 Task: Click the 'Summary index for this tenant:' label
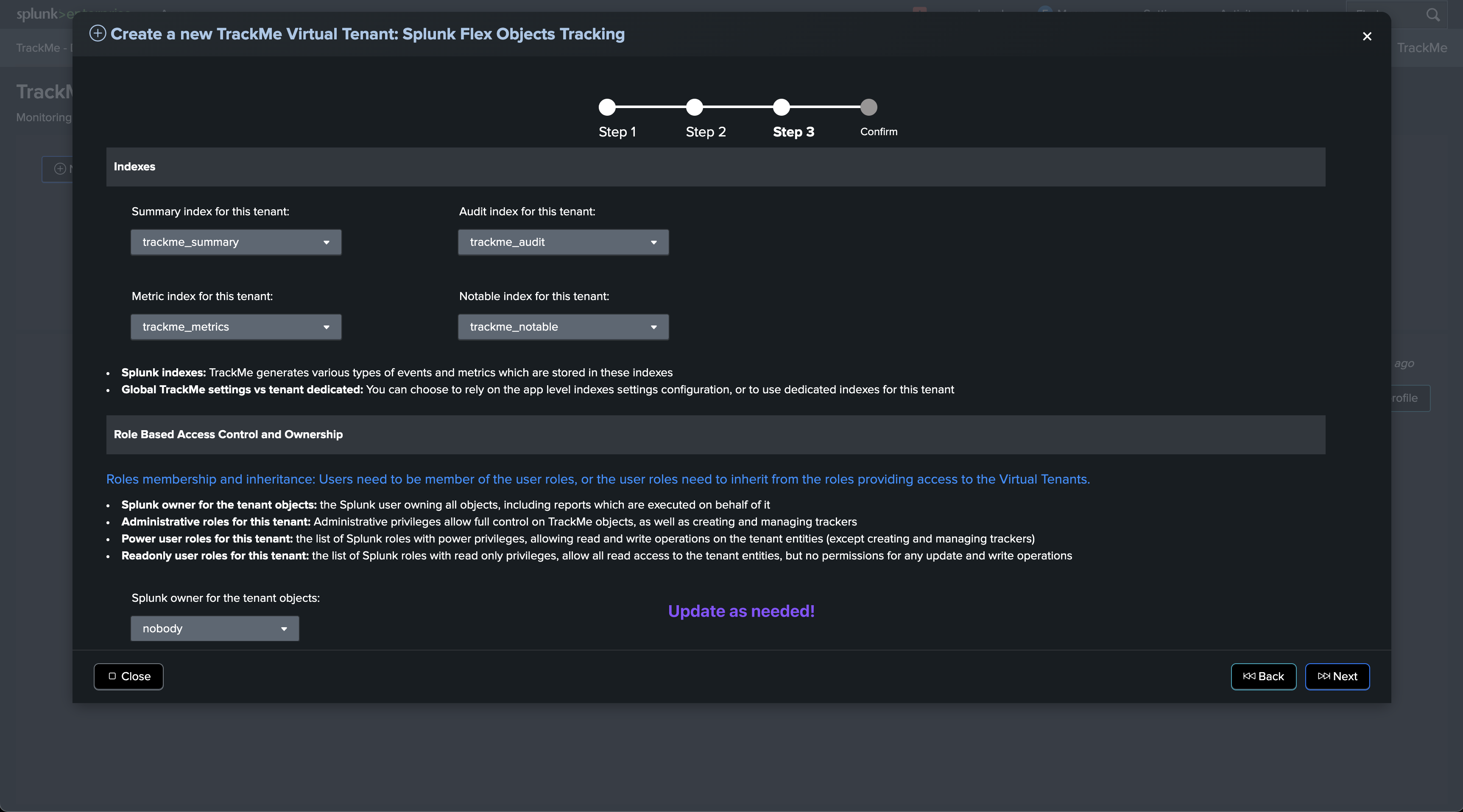(x=210, y=211)
